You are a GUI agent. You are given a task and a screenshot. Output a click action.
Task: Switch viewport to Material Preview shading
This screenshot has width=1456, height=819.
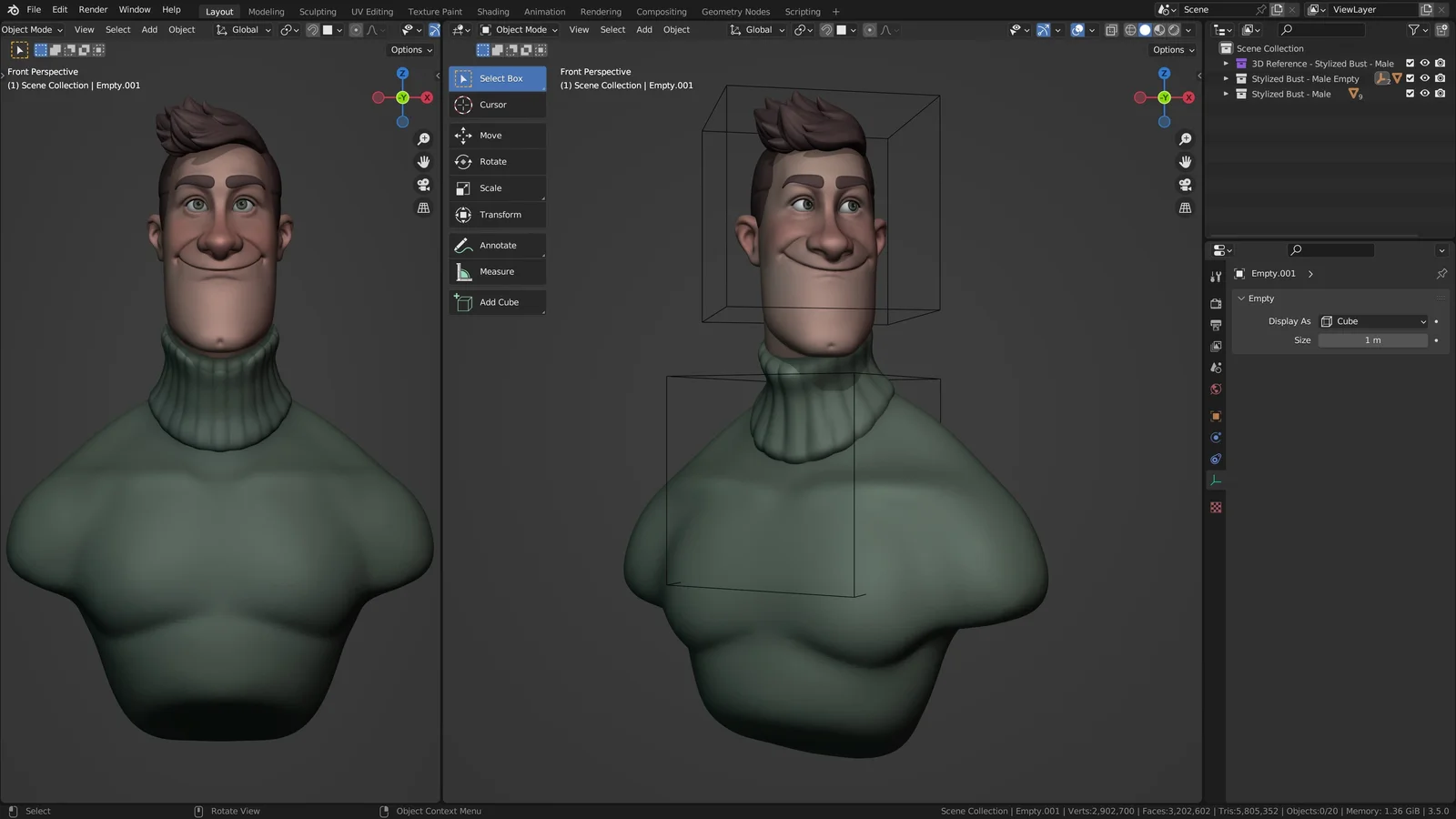coord(1159,30)
